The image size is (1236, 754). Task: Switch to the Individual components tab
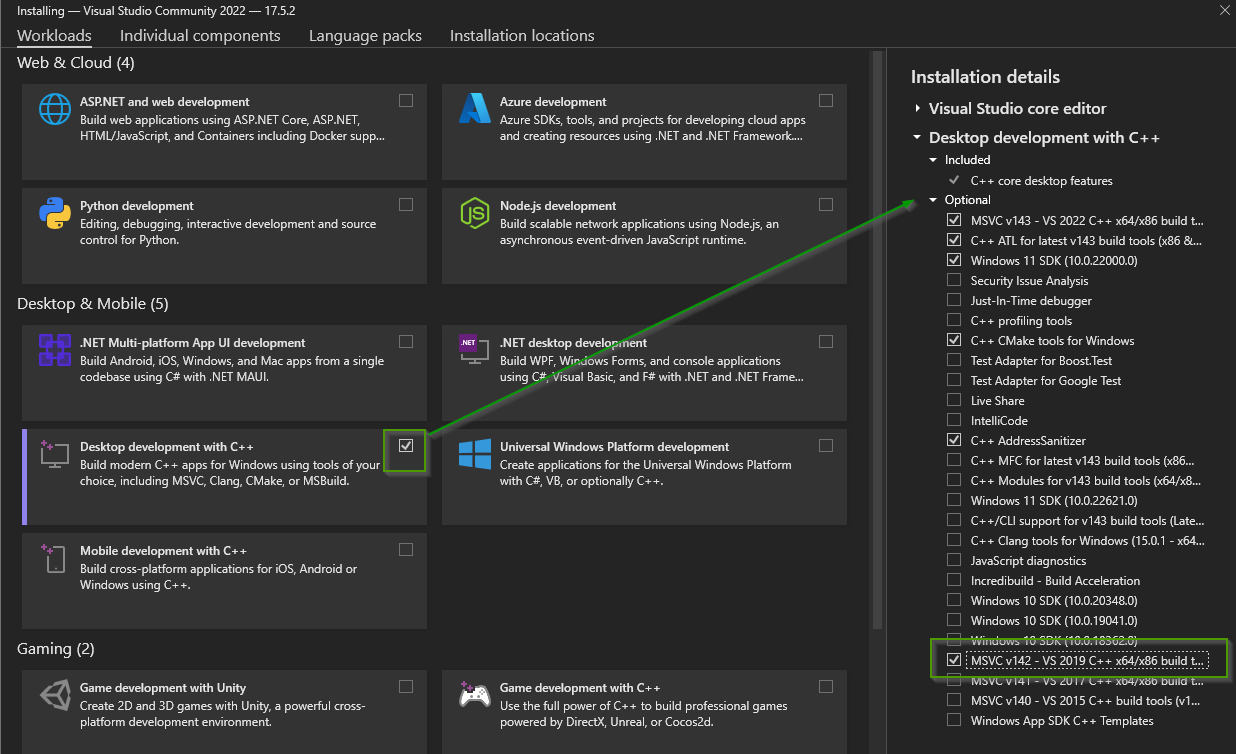tap(200, 36)
